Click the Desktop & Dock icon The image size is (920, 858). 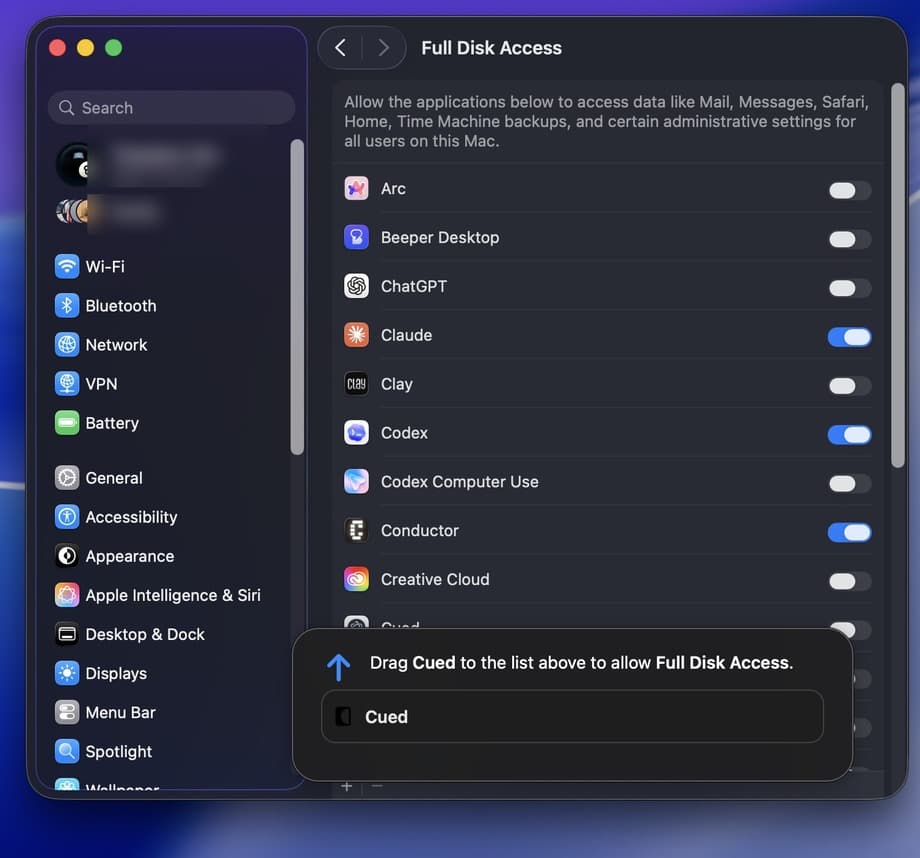coord(67,634)
